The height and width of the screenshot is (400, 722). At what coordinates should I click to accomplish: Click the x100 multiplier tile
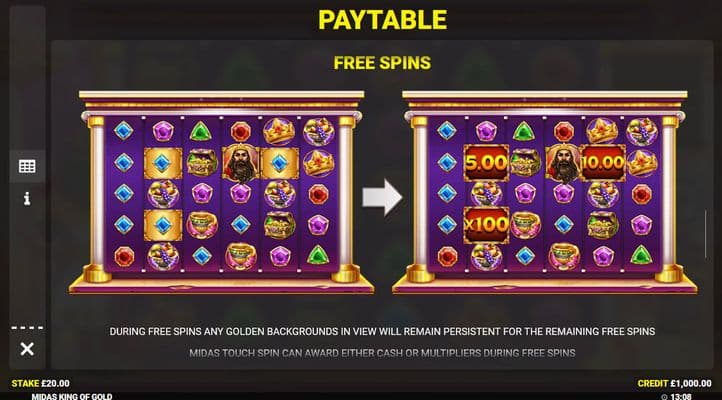[x=486, y=225]
